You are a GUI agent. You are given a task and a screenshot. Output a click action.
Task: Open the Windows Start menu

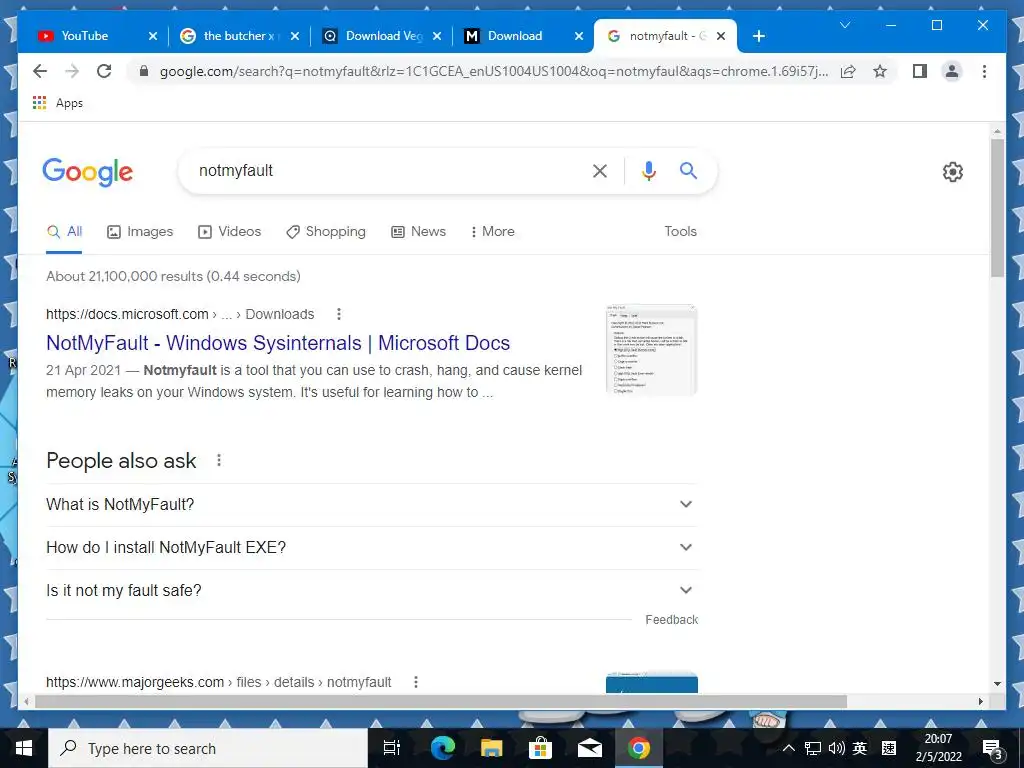pyautogui.click(x=24, y=748)
